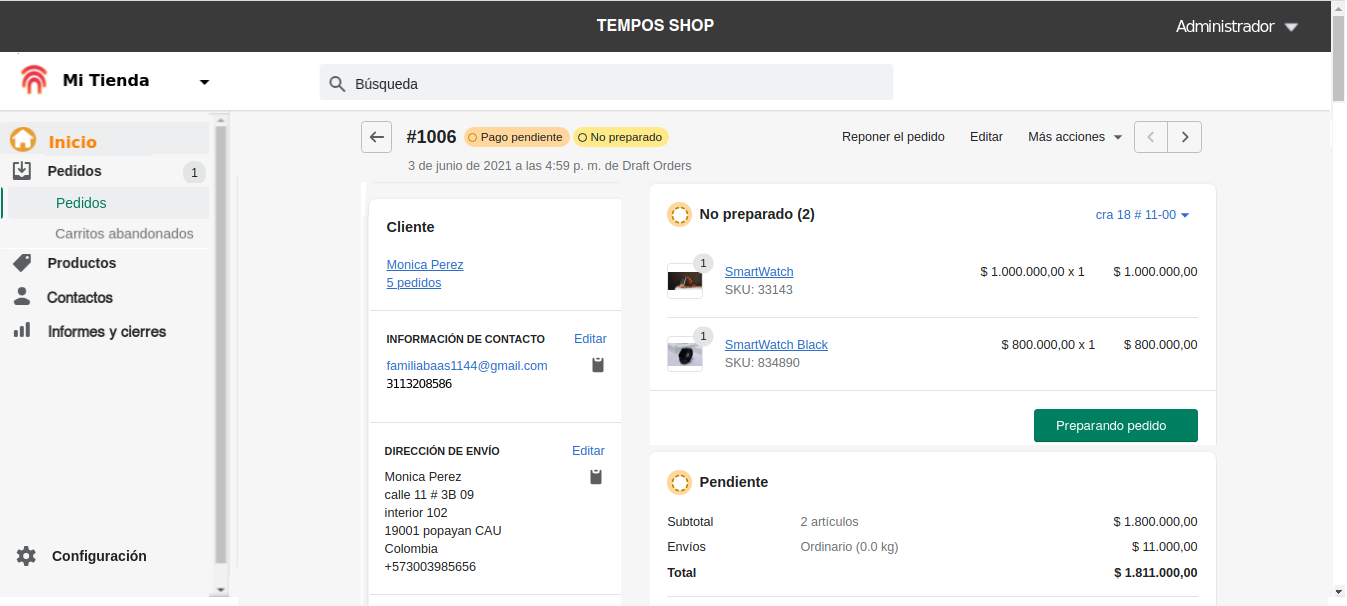The width and height of the screenshot is (1347, 606).
Task: Open the Monica Perez customer link
Action: (425, 265)
